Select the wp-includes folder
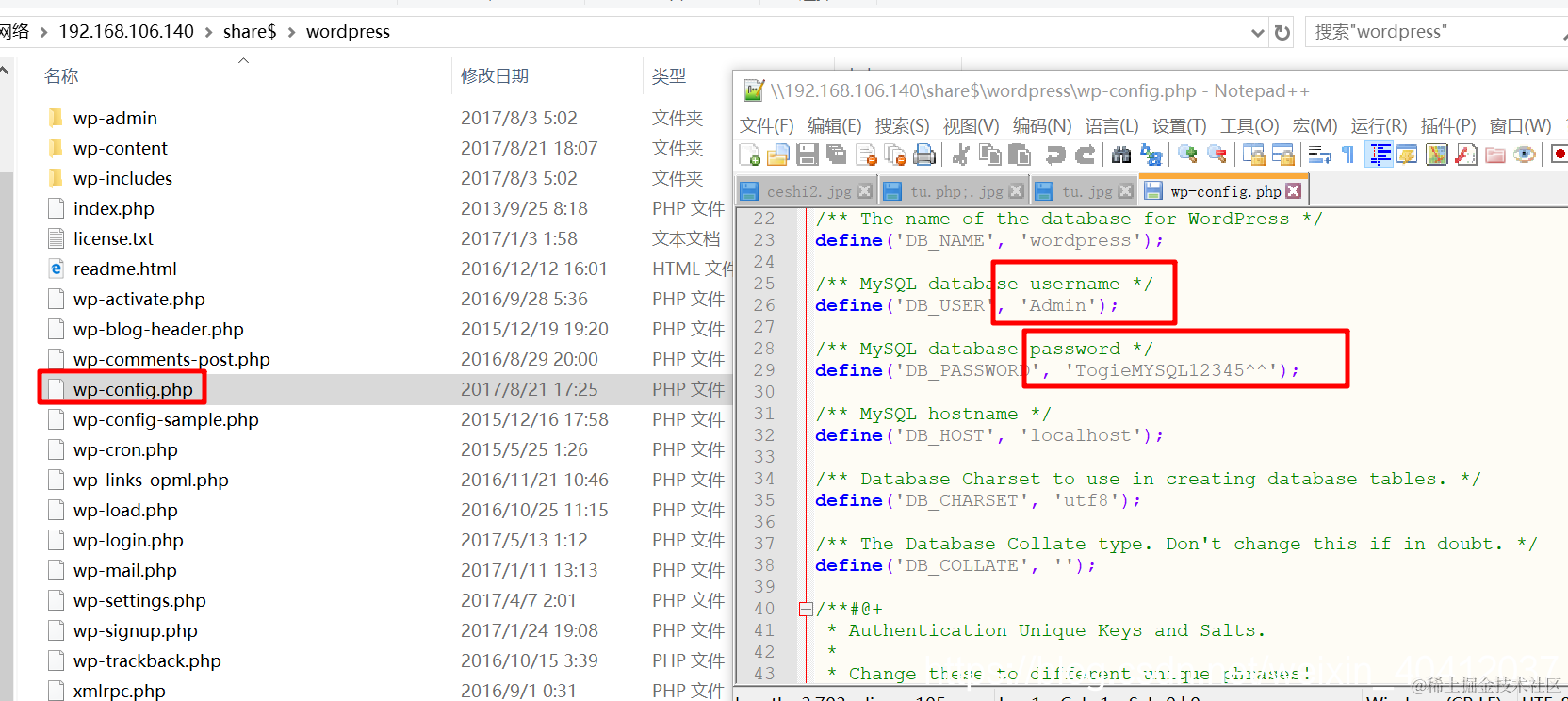 click(123, 179)
